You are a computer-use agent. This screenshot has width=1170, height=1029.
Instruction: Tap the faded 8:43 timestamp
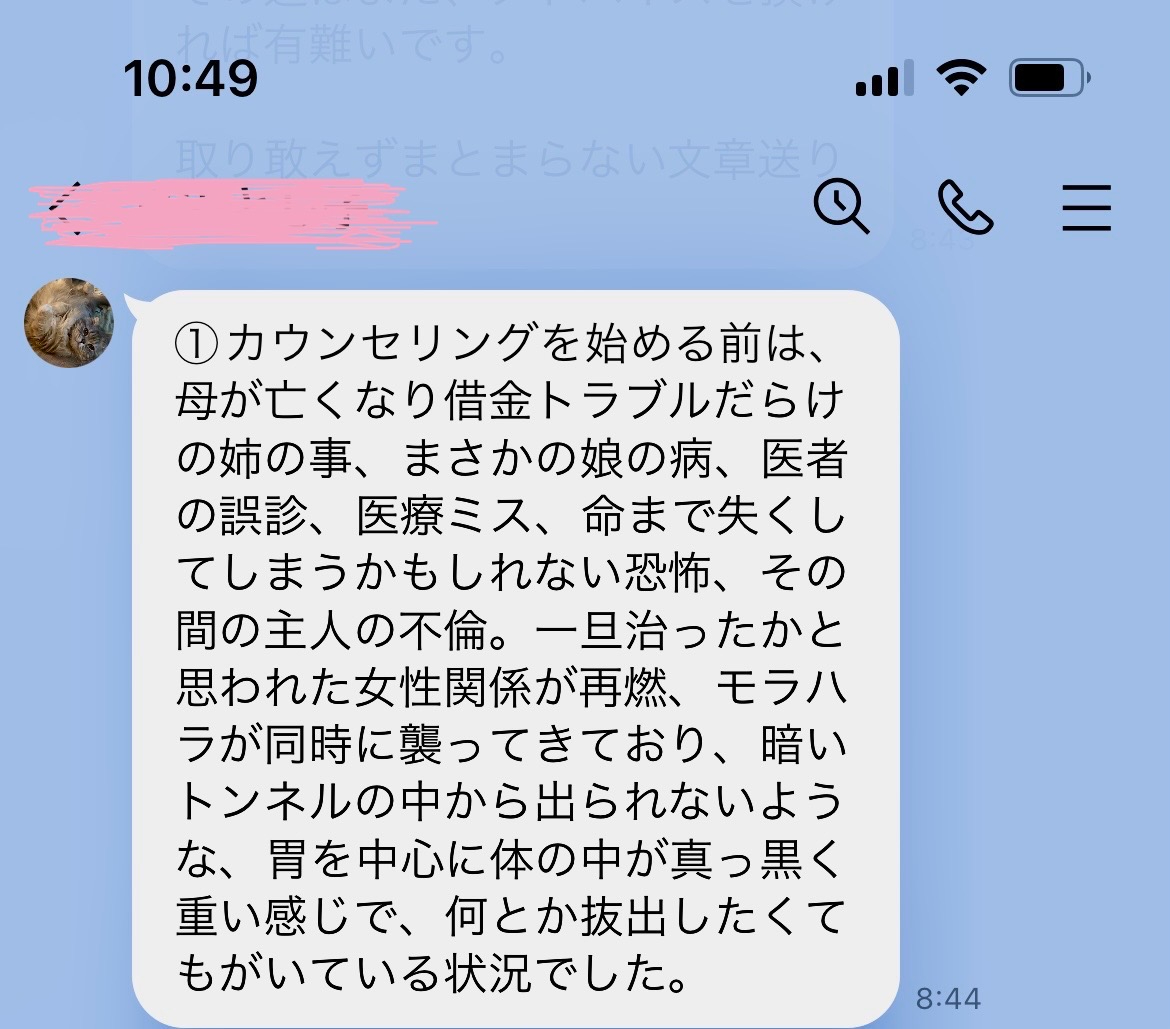click(942, 240)
